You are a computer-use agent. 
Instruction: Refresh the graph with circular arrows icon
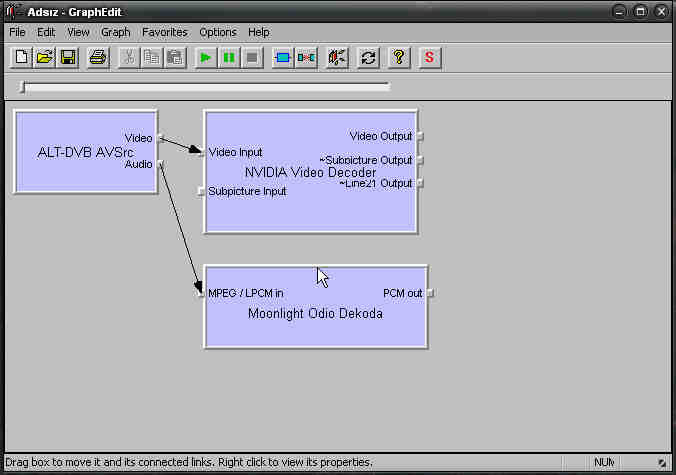pyautogui.click(x=368, y=57)
